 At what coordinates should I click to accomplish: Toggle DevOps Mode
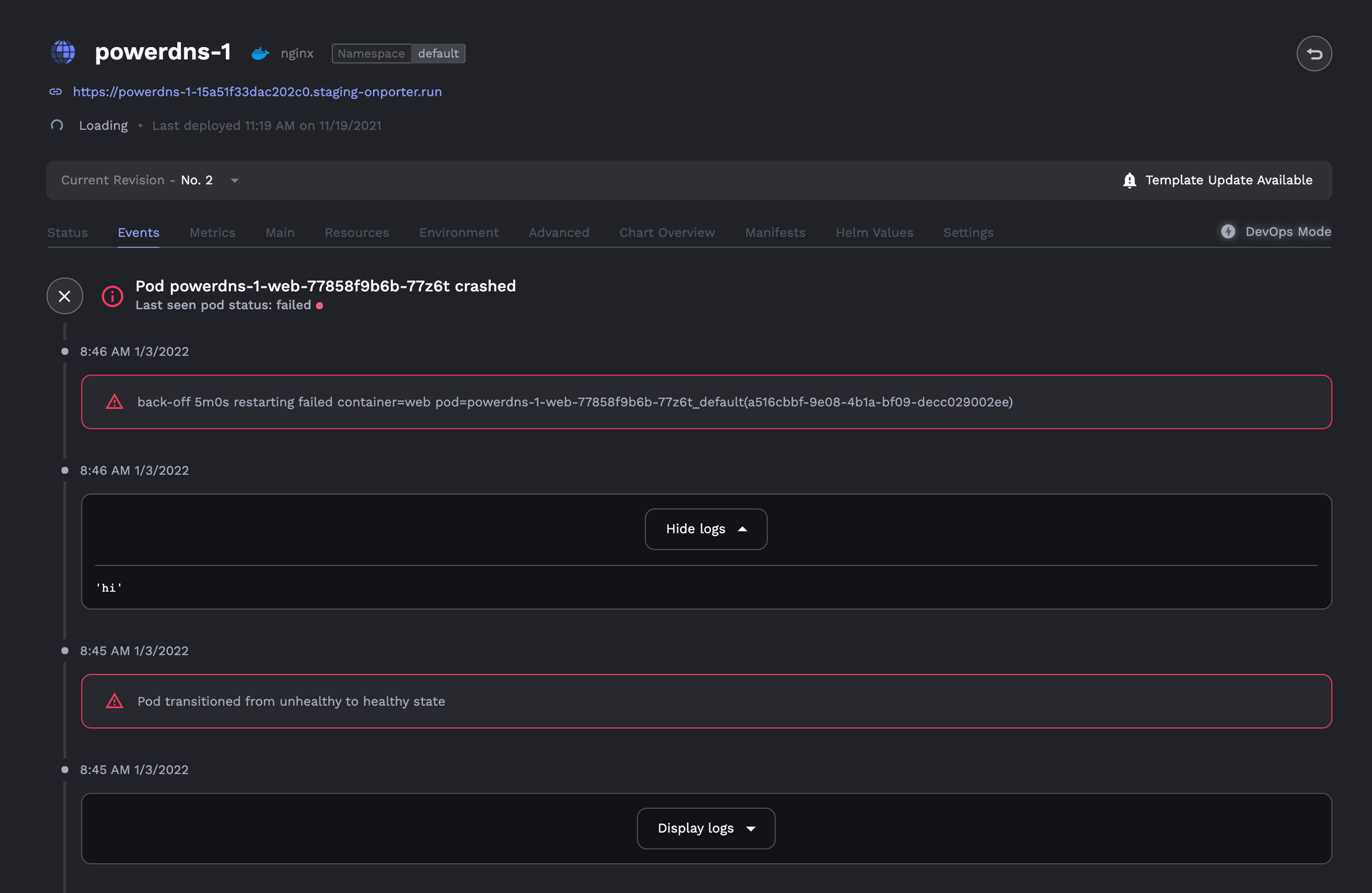[1276, 231]
